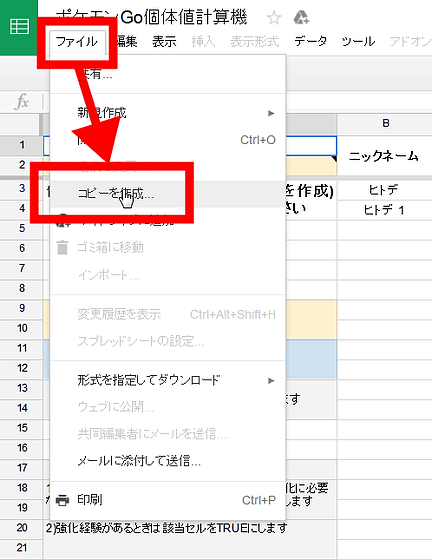This screenshot has width=432, height=560.
Task: Select 形式を指定してダウンロード menu entry
Action: (x=168, y=380)
